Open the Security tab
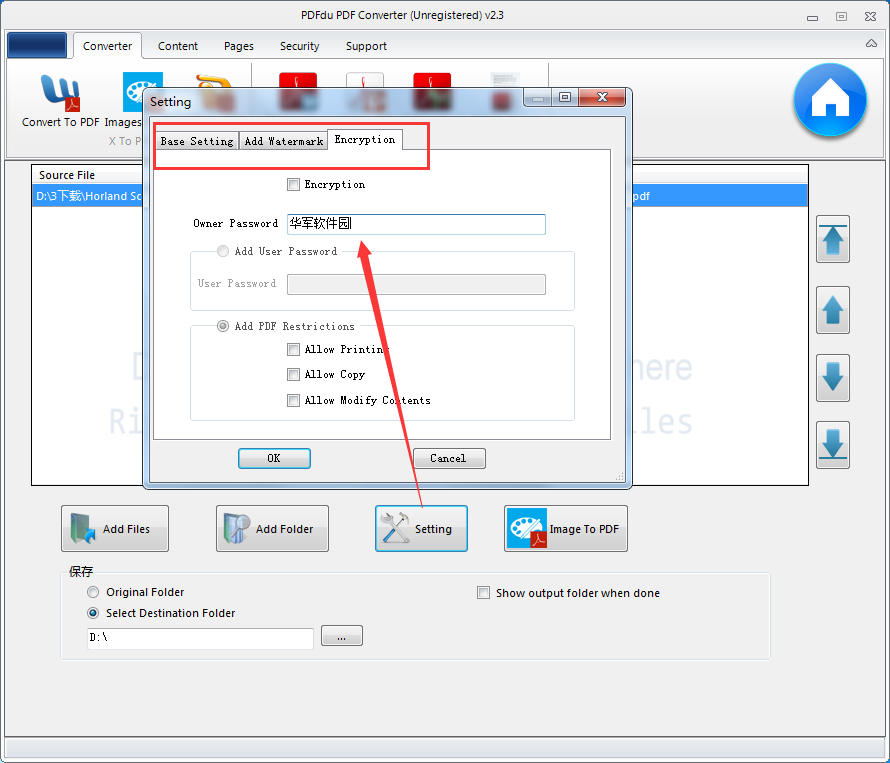The height and width of the screenshot is (763, 890). click(299, 46)
